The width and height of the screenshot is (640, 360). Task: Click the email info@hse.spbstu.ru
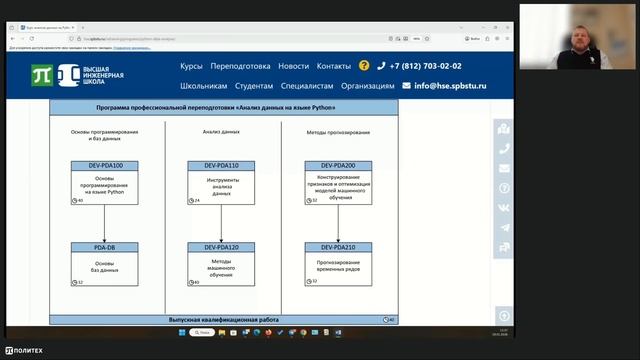click(x=450, y=86)
